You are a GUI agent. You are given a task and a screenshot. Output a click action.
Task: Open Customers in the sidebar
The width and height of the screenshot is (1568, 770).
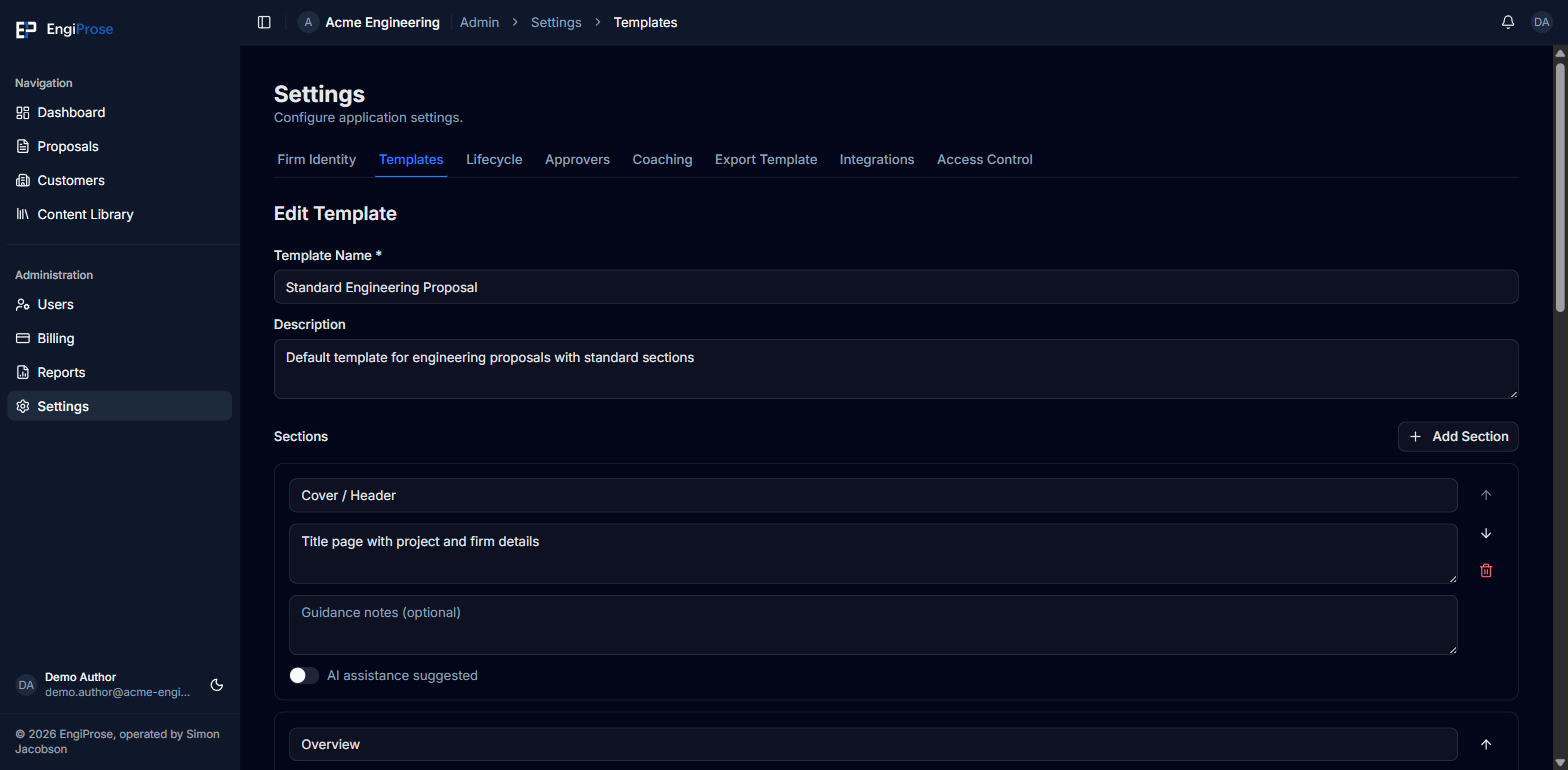120,181
